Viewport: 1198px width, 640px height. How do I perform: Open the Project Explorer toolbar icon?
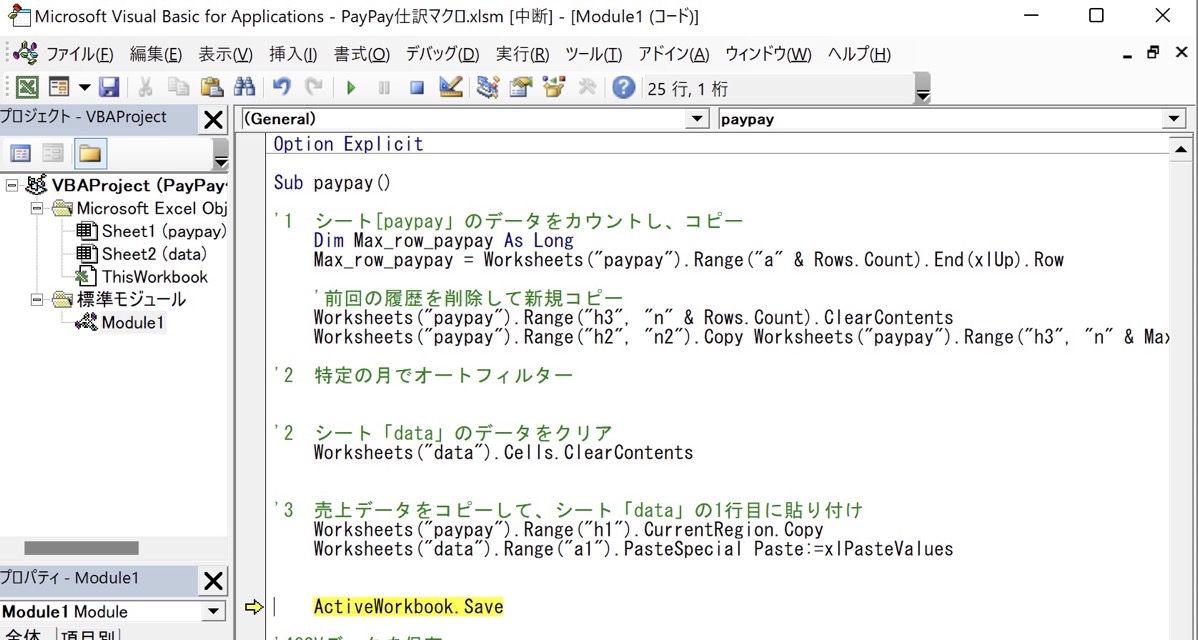tap(487, 87)
